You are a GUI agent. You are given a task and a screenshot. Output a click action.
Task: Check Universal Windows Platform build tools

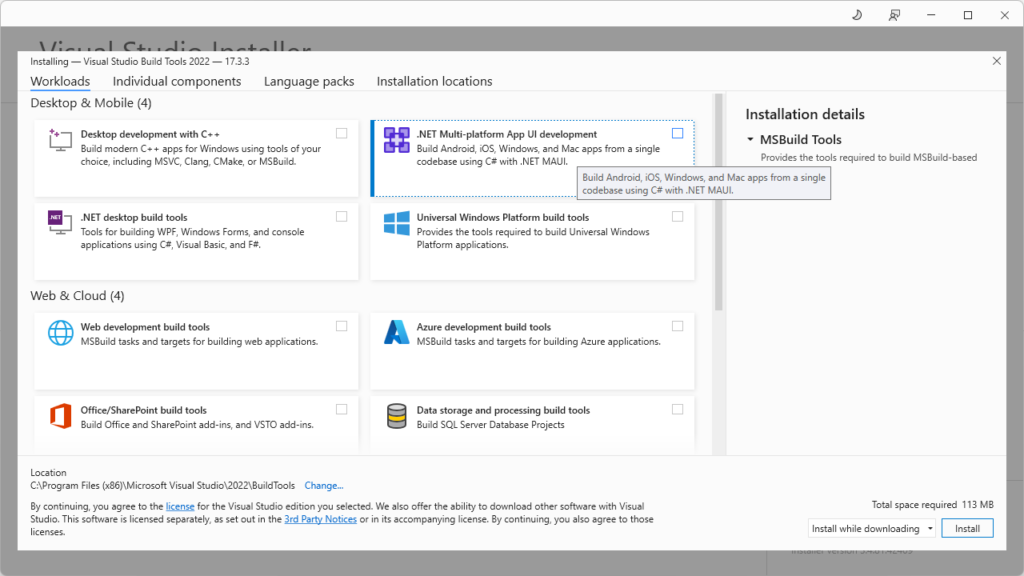tap(677, 216)
